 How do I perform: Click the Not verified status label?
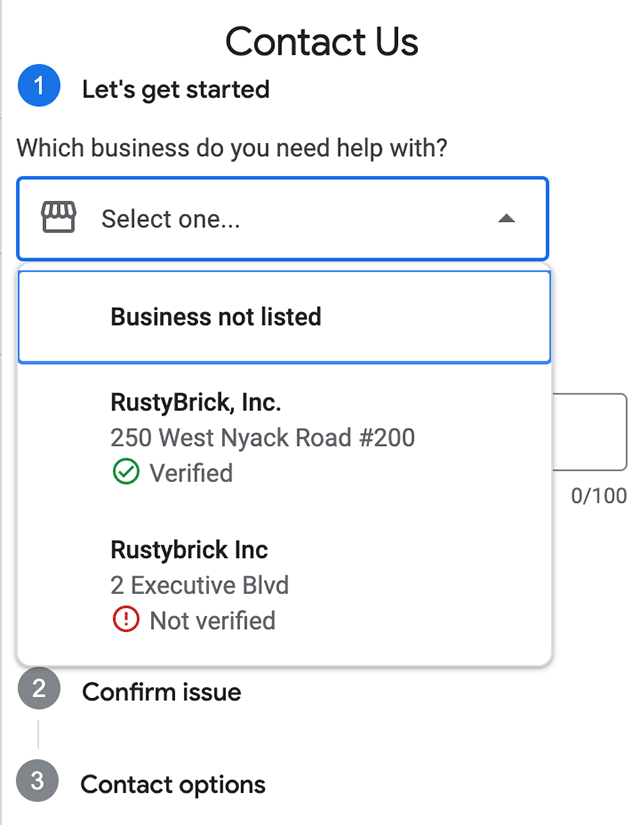point(213,620)
